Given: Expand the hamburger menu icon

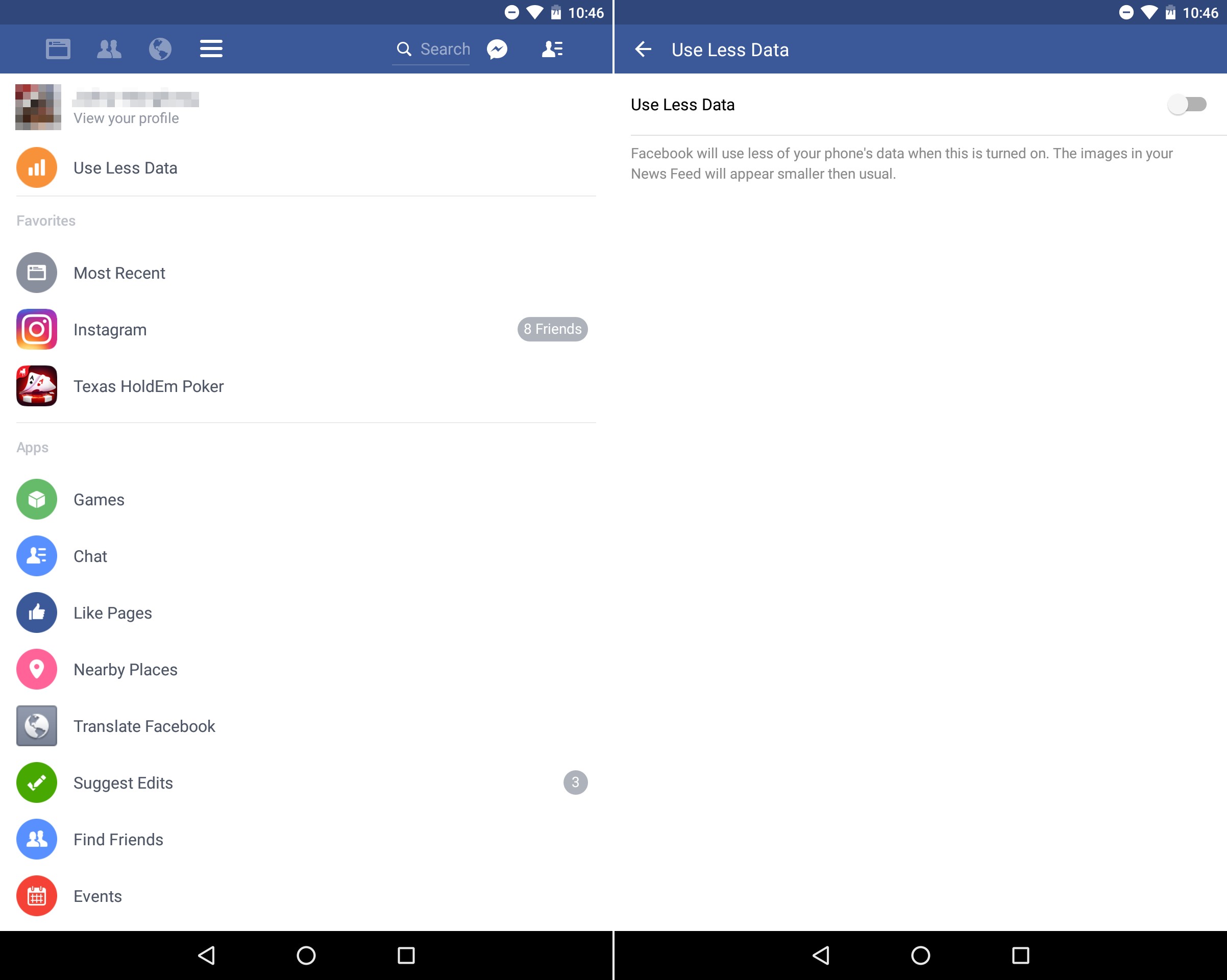Looking at the screenshot, I should coord(211,49).
